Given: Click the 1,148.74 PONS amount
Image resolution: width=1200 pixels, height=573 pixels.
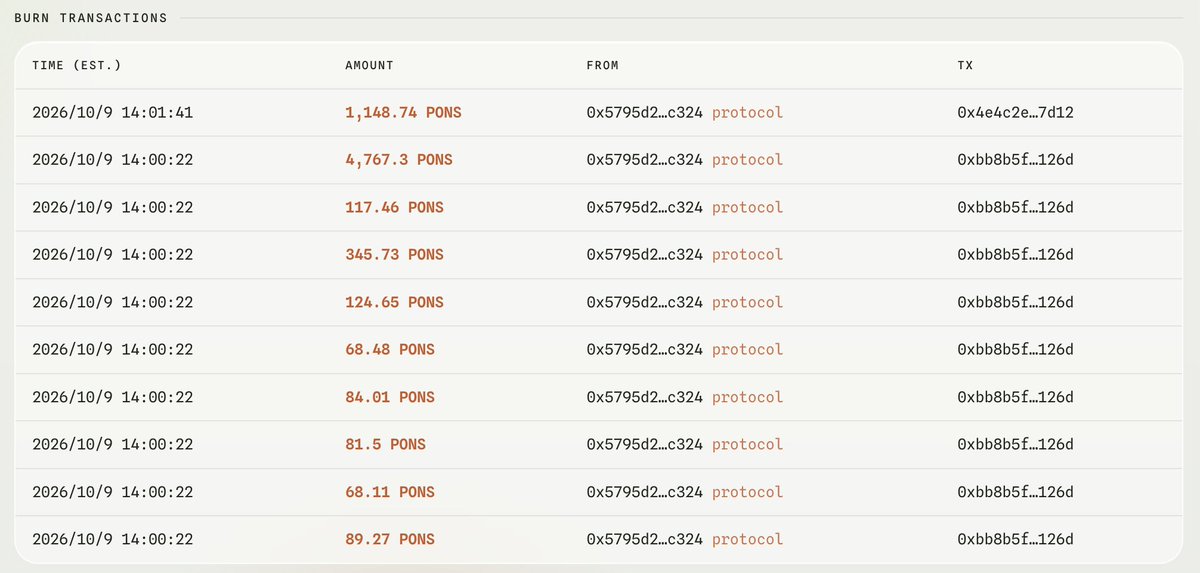Looking at the screenshot, I should [x=403, y=113].
